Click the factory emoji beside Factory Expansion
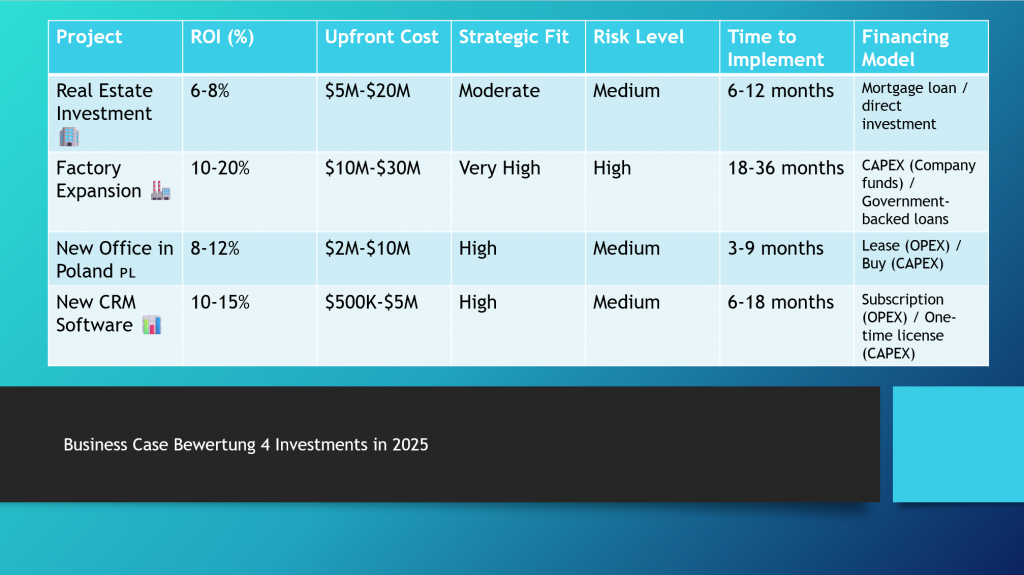Screen dimensions: 1024x575 (160, 191)
